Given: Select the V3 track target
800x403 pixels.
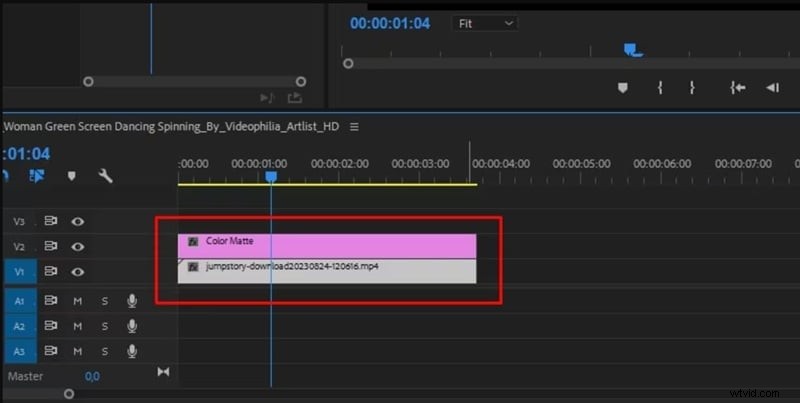Looking at the screenshot, I should 19,221.
